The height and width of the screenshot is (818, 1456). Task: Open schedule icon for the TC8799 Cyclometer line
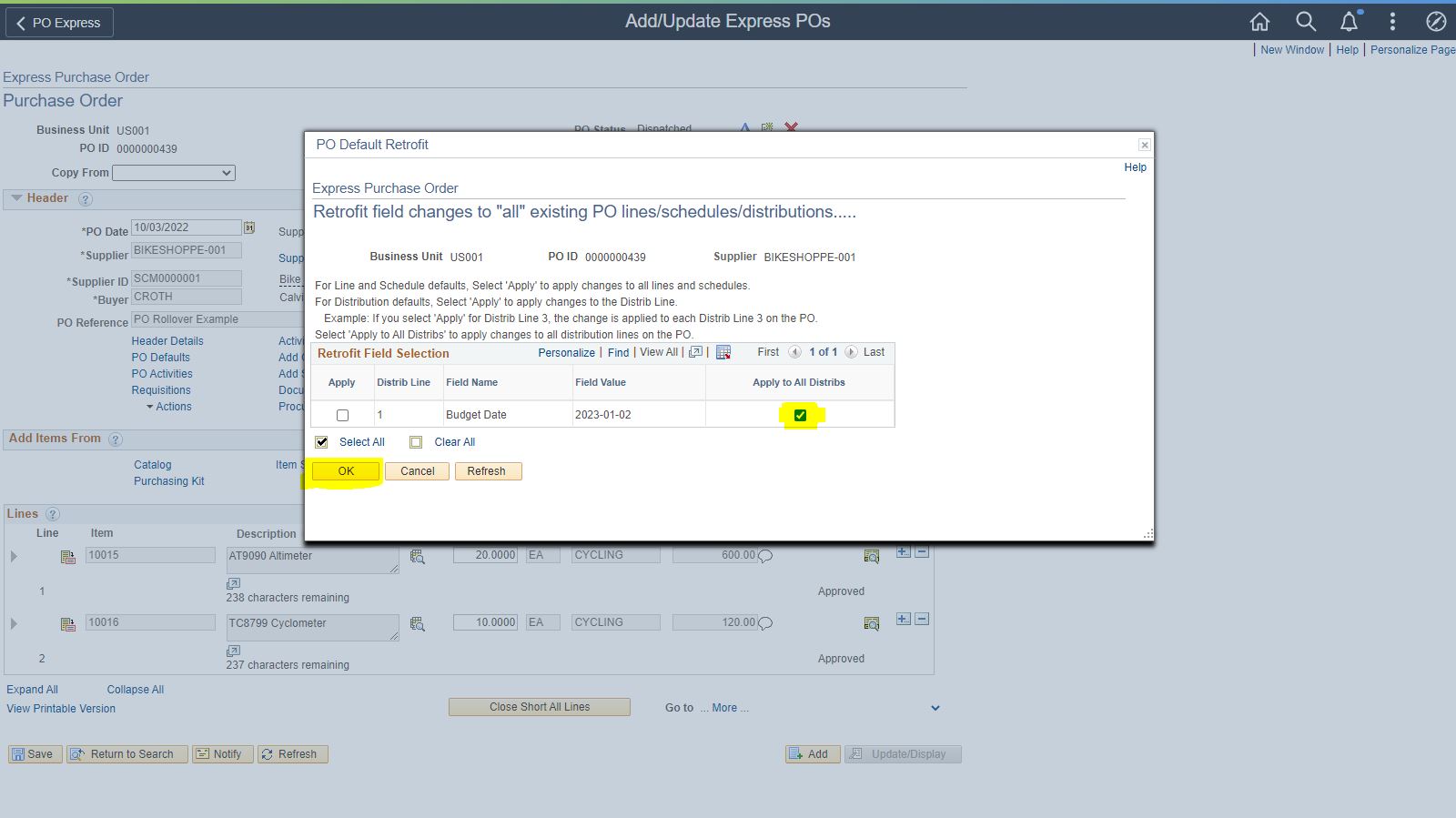(871, 623)
